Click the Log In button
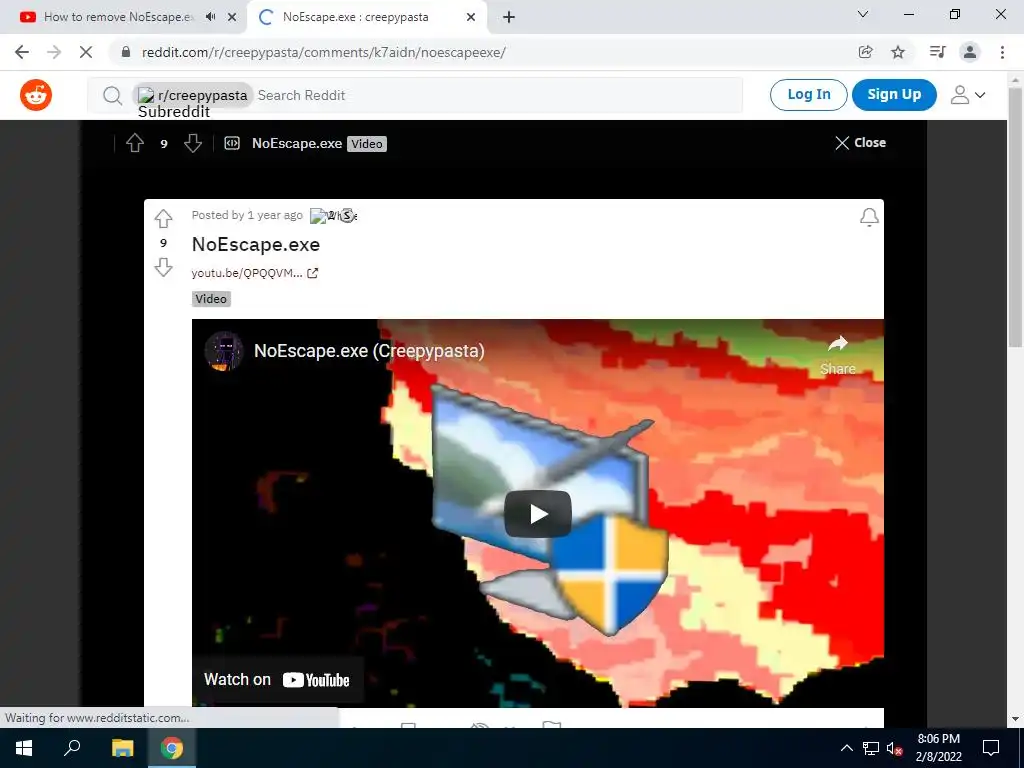 click(808, 95)
